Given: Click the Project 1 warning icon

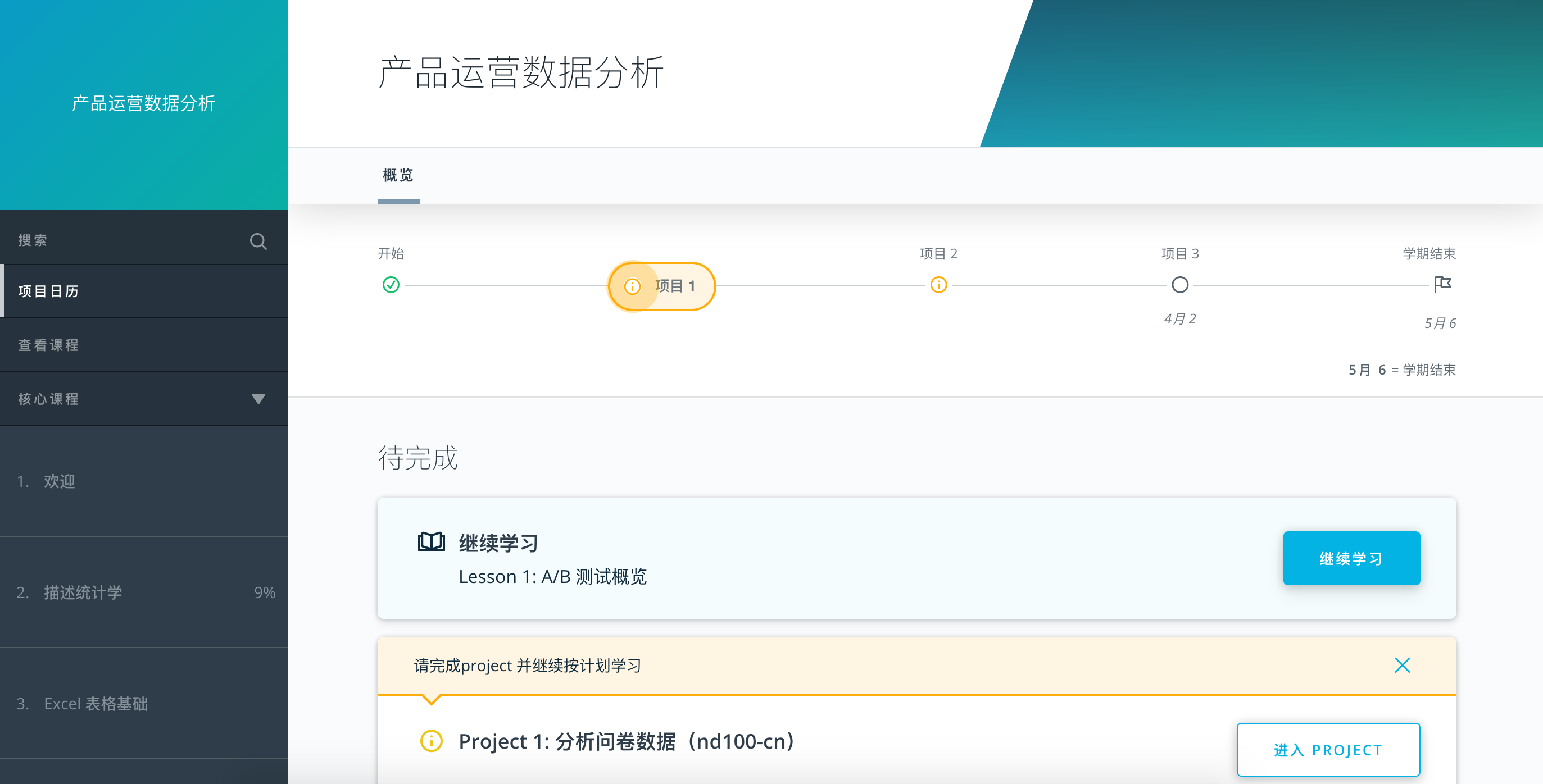Looking at the screenshot, I should tap(432, 741).
